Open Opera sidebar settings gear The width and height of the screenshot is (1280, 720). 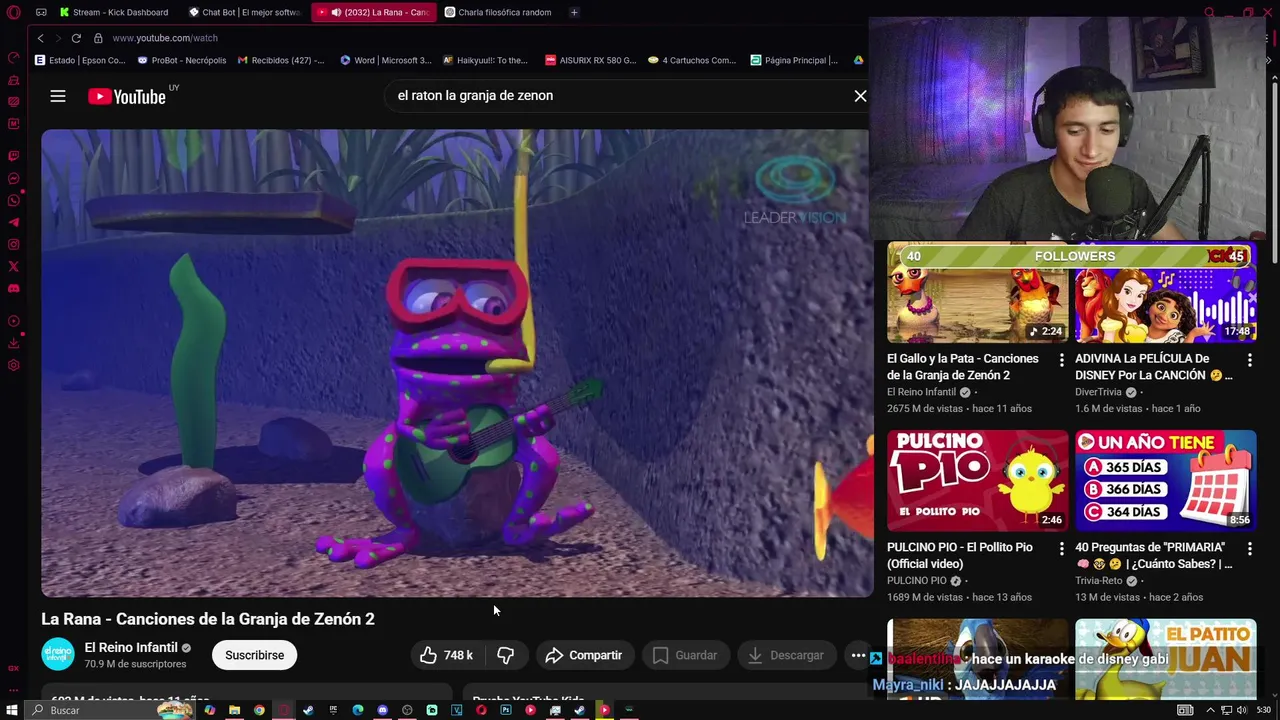[13, 365]
